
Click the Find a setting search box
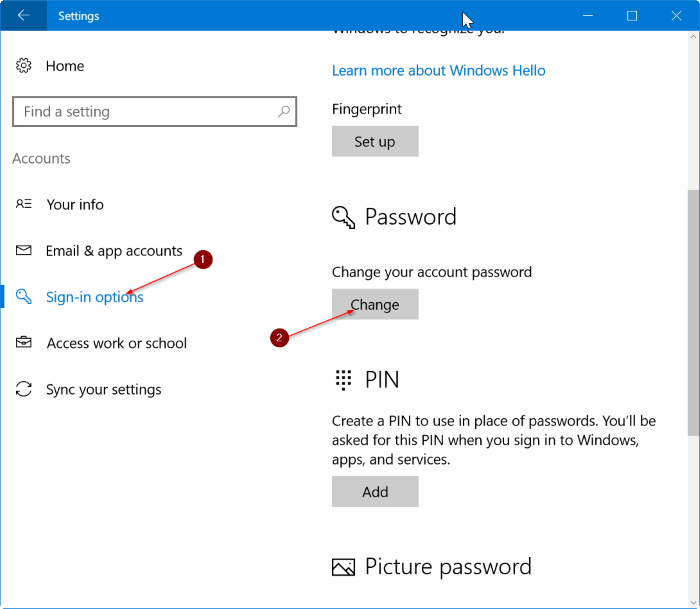(154, 112)
